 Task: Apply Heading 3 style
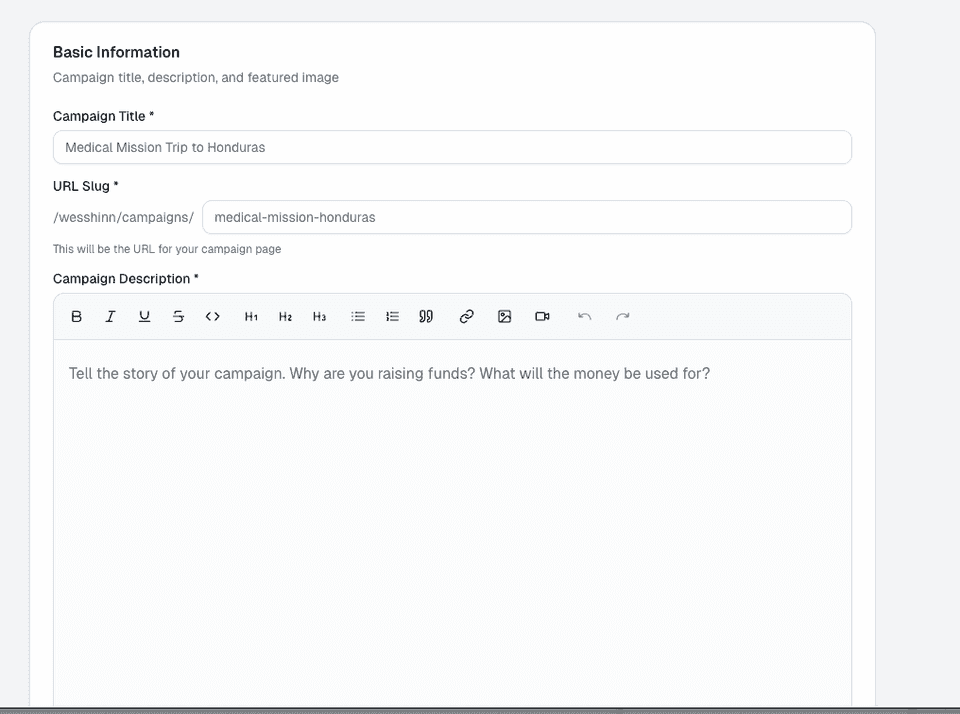tap(319, 317)
